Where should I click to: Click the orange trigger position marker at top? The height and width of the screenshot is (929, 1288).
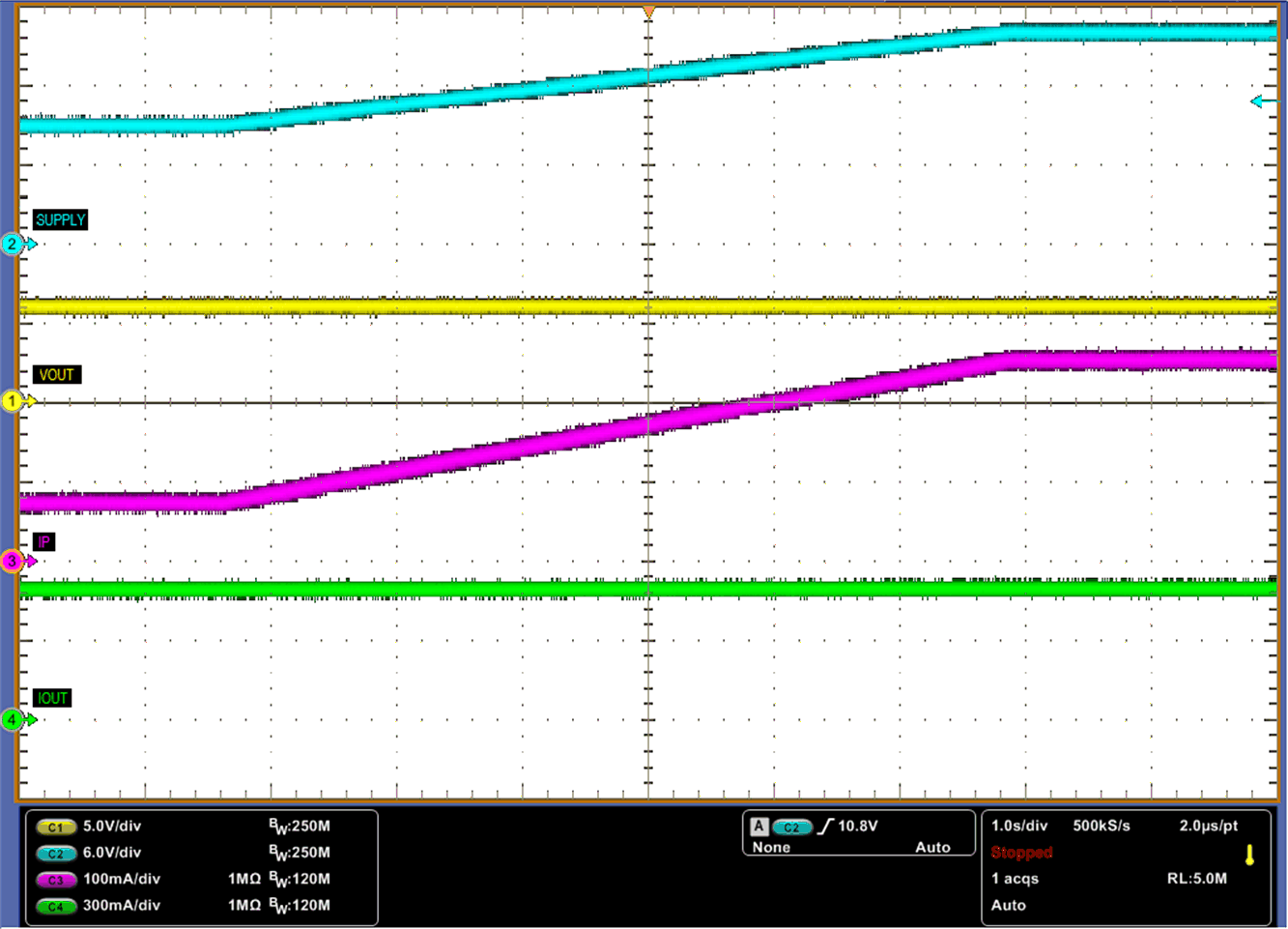[x=648, y=12]
